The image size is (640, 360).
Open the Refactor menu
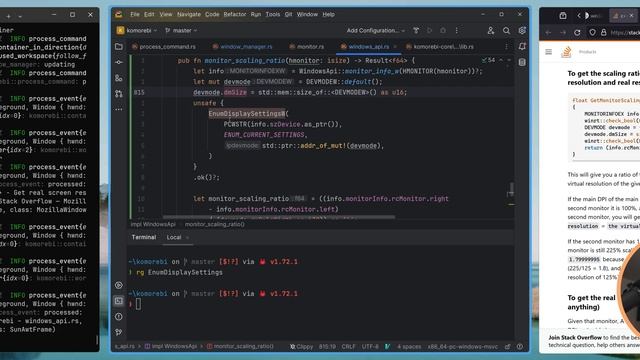coord(235,14)
